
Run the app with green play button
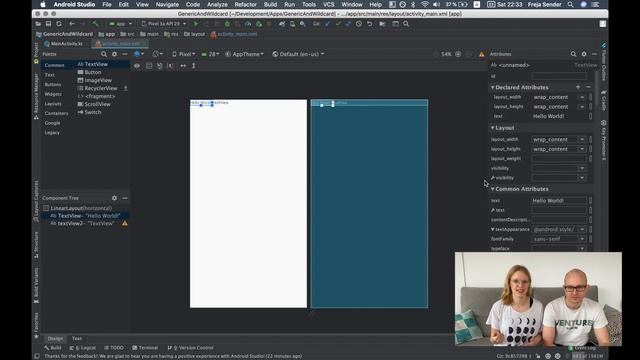[196, 24]
